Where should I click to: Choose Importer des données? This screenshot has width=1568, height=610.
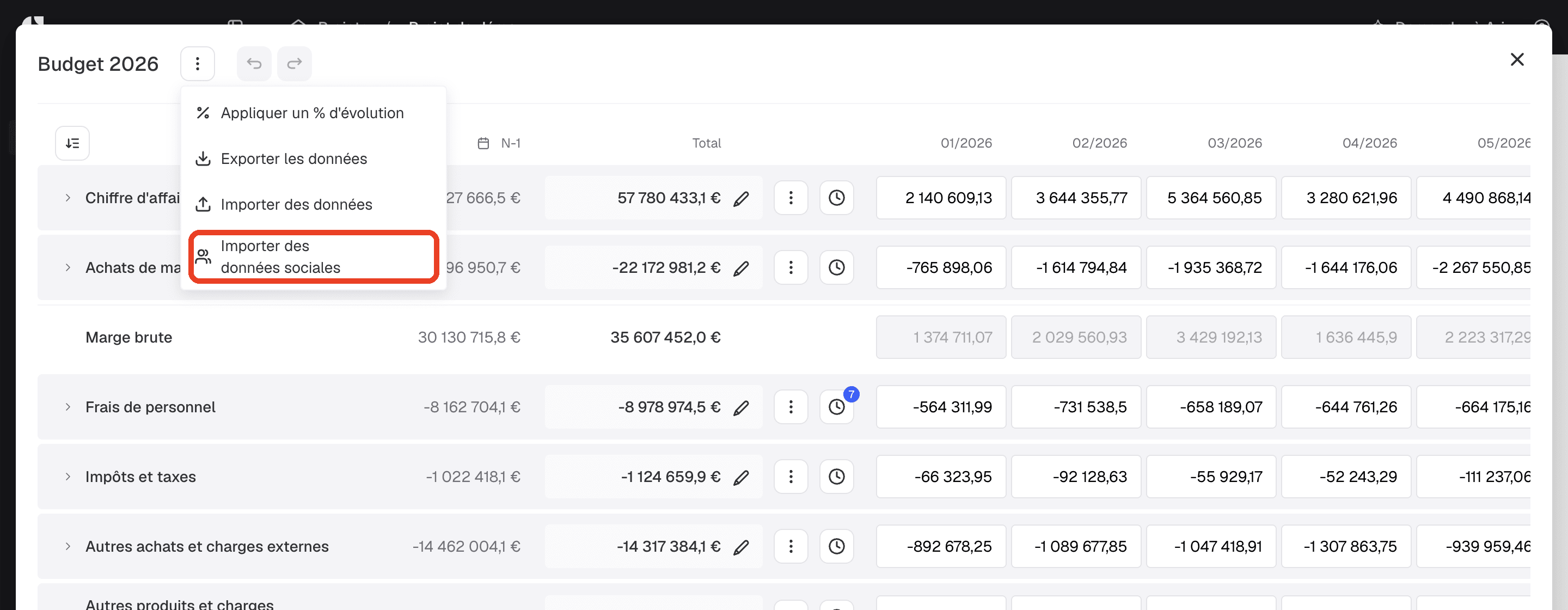coord(314,204)
